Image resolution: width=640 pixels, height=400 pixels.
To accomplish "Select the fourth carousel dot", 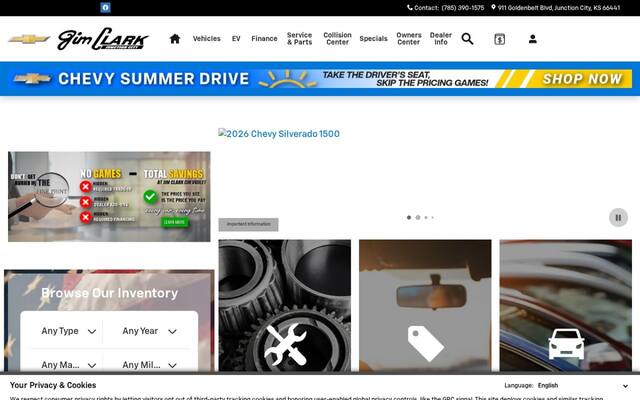I will 433,218.
